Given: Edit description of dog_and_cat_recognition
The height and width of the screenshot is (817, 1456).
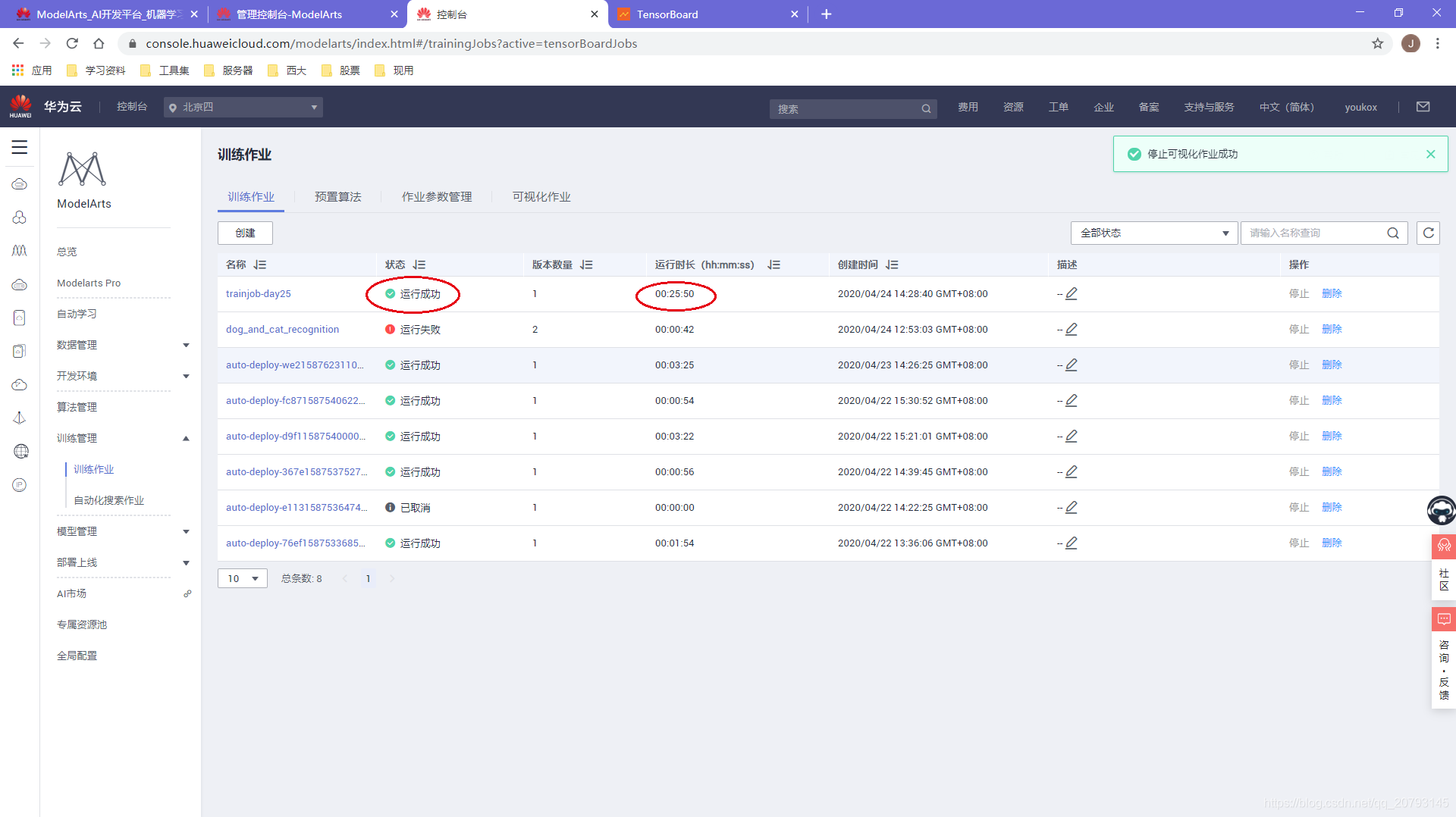Looking at the screenshot, I should 1072,329.
